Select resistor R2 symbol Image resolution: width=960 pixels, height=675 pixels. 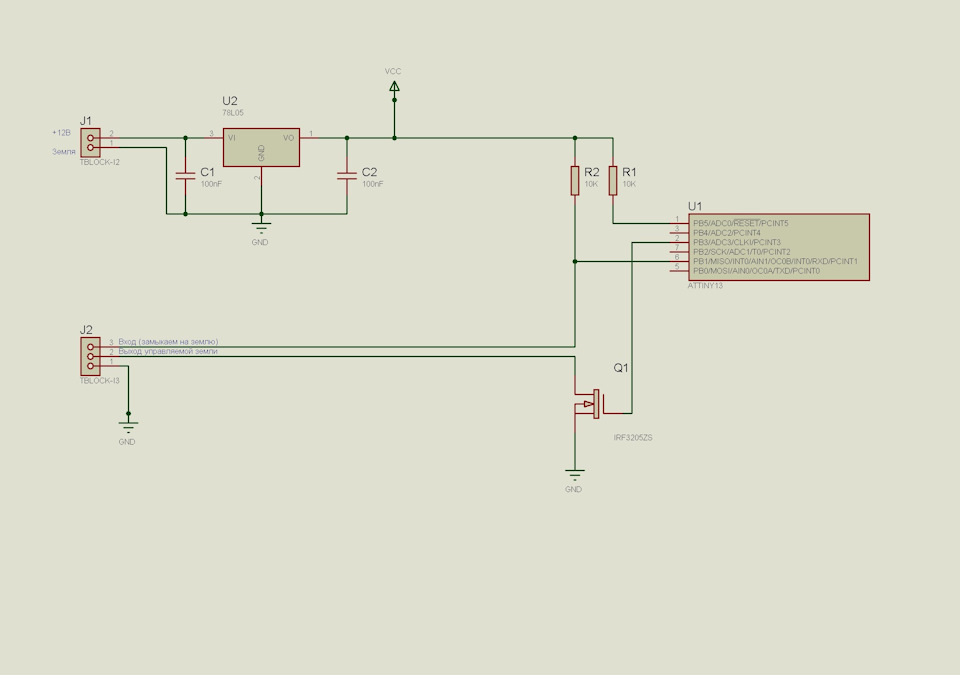[x=575, y=181]
